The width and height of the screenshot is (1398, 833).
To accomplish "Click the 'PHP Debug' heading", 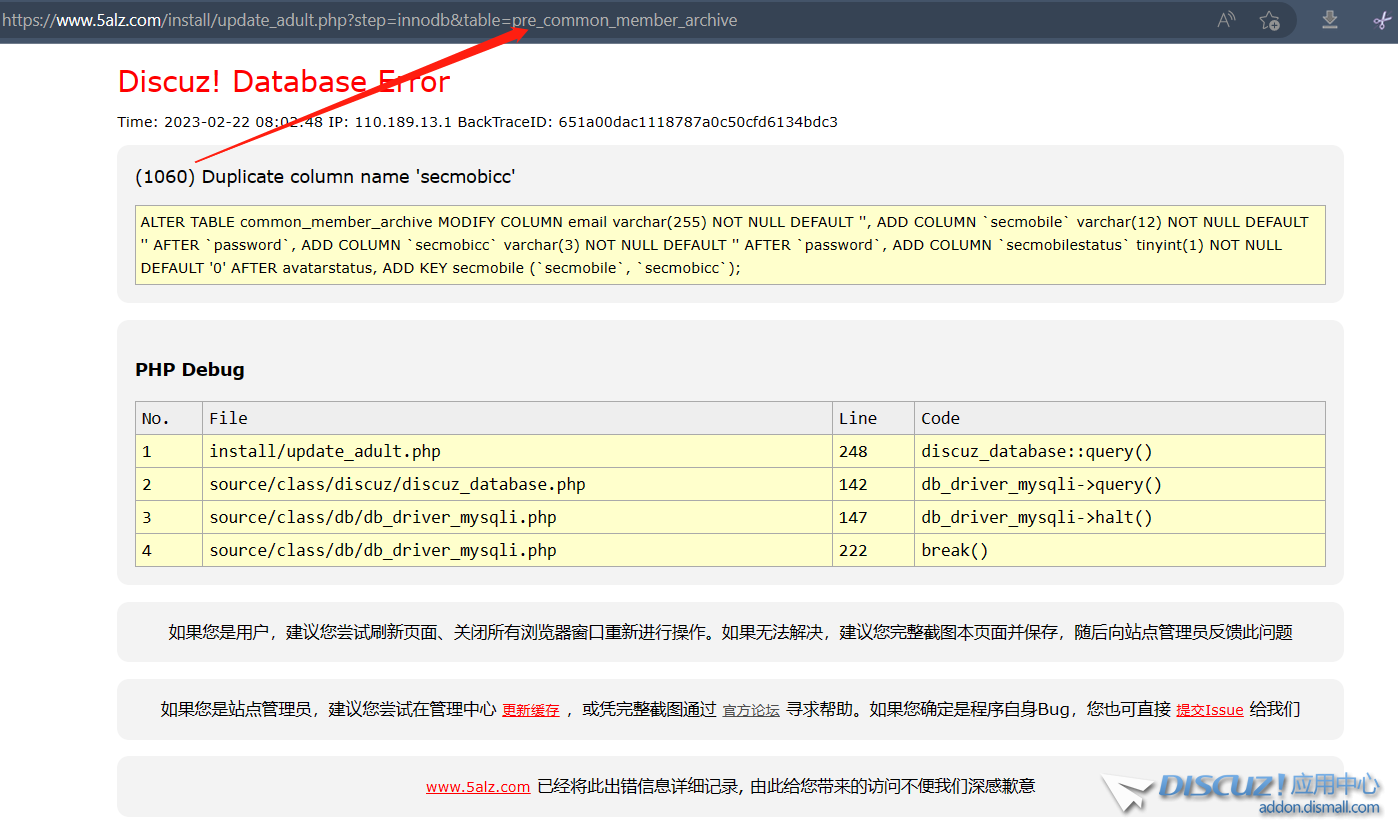I will (190, 370).
